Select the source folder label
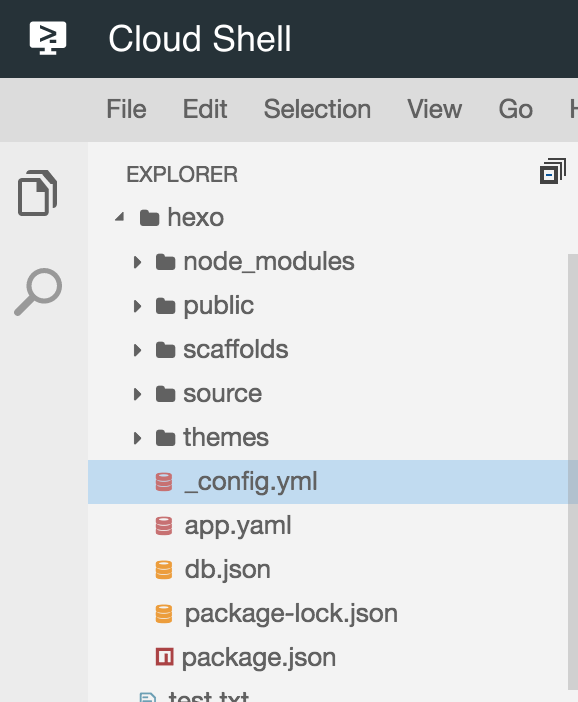The height and width of the screenshot is (702, 578). 223,394
